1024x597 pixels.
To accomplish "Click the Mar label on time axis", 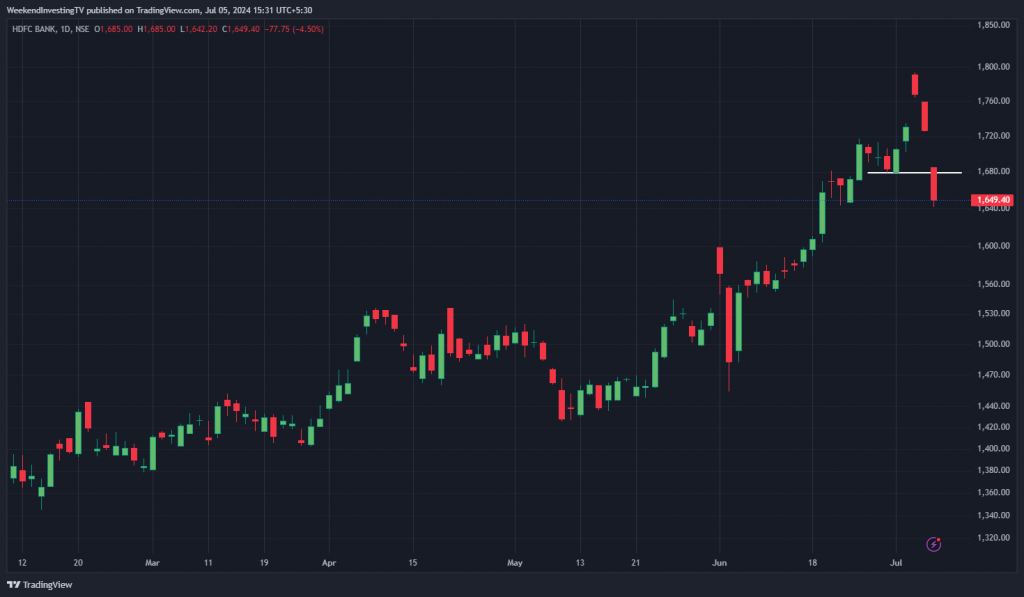I will point(152,562).
